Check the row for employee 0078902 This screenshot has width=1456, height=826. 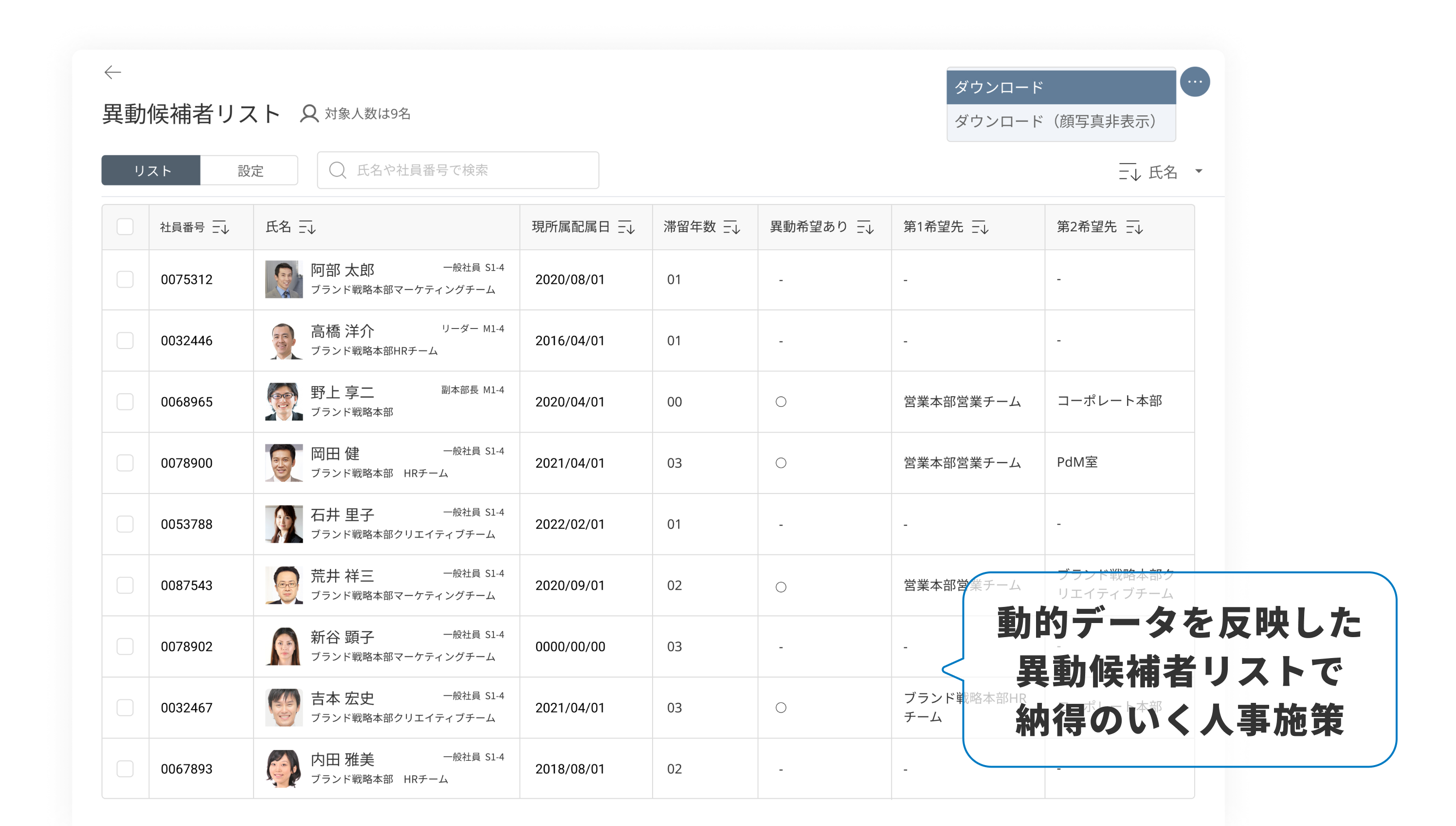coord(125,647)
